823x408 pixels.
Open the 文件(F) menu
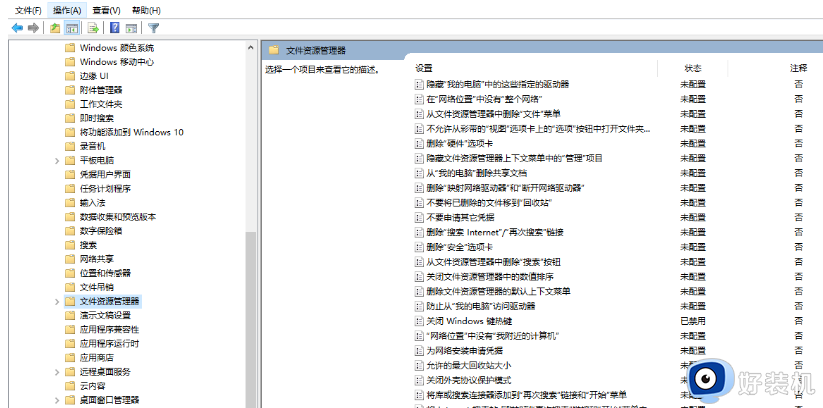[x=28, y=10]
